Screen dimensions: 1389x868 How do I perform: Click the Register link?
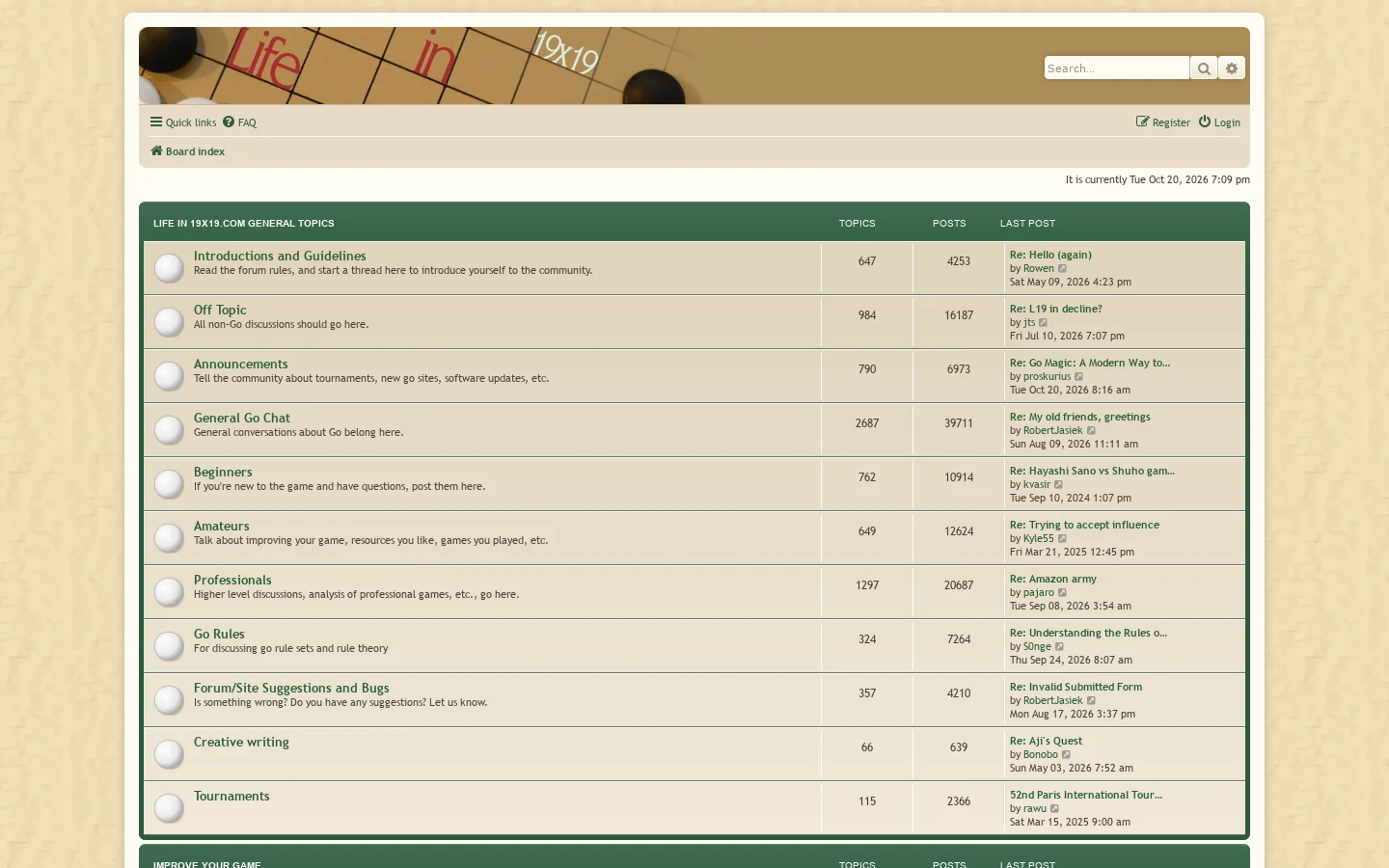(1163, 122)
